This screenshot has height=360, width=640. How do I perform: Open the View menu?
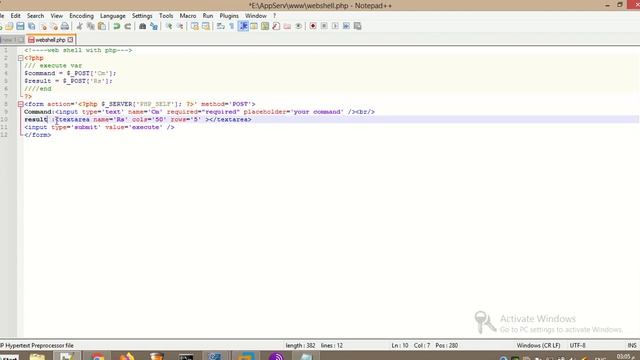pyautogui.click(x=57, y=16)
